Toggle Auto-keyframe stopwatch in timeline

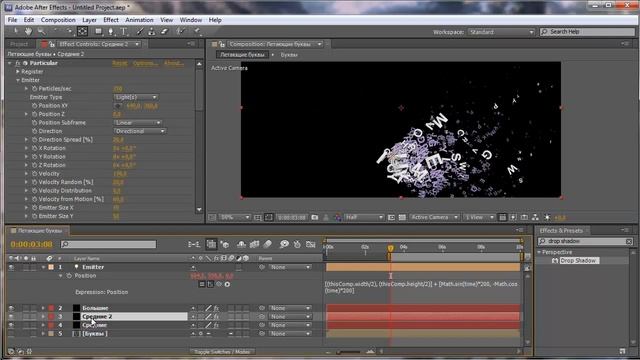[297, 244]
